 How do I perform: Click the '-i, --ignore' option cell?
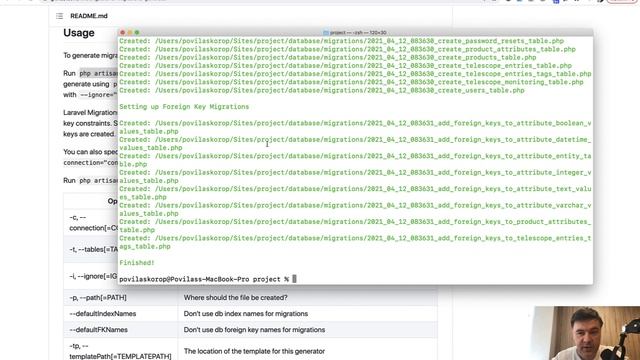91,276
